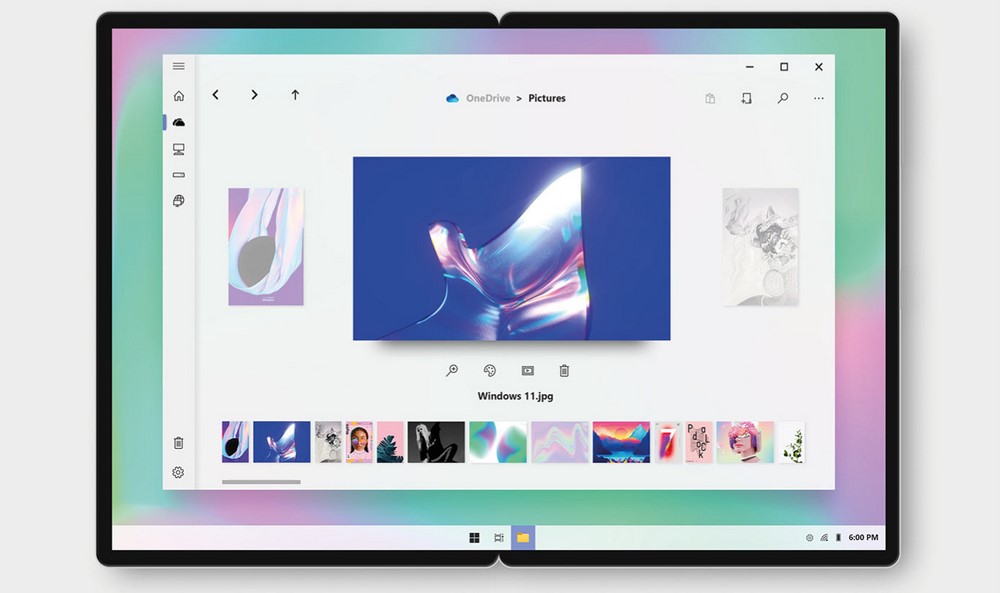Select the pastel wave thumbnail
The image size is (1000, 593).
coord(560,441)
